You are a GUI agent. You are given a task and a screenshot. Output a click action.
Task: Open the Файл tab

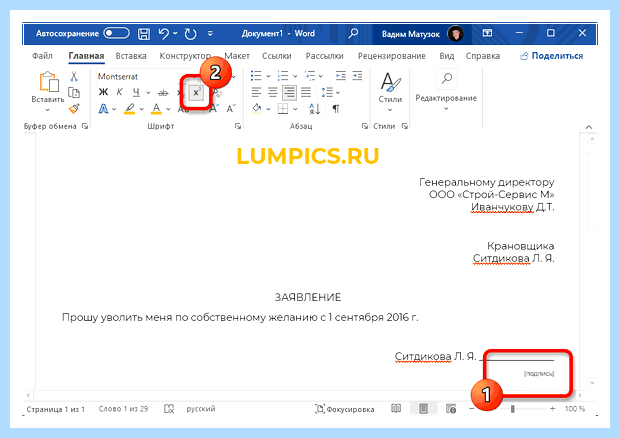coord(42,56)
